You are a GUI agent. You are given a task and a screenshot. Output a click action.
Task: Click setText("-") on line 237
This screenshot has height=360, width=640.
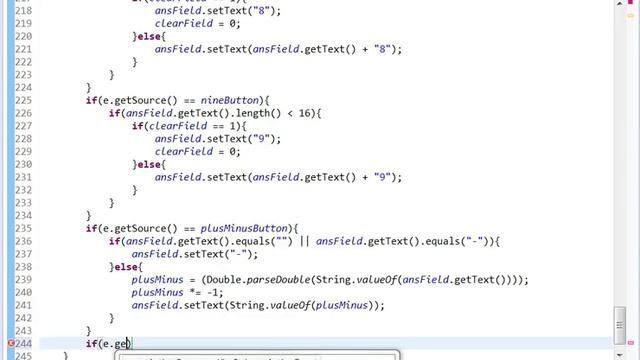tap(221, 254)
